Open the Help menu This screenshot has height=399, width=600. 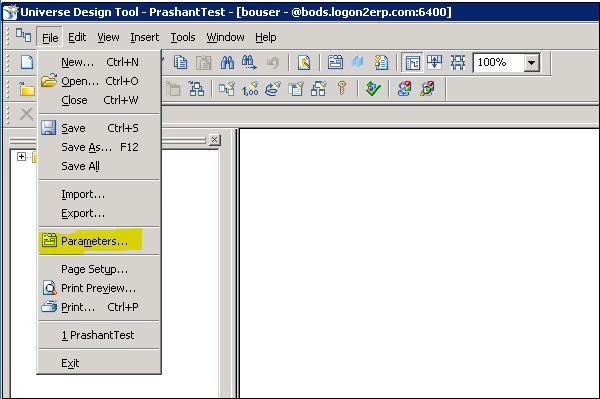click(266, 37)
